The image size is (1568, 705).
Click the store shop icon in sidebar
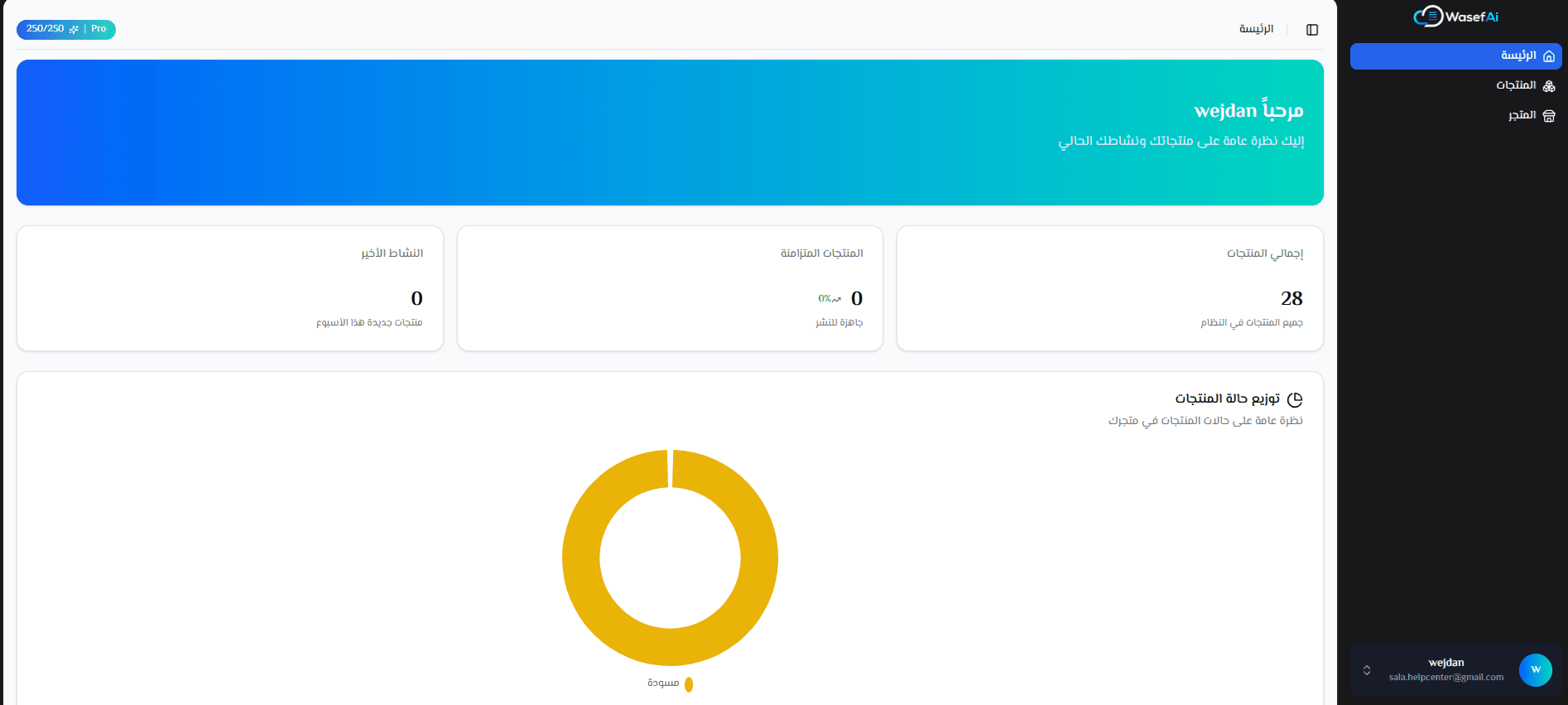click(1549, 116)
